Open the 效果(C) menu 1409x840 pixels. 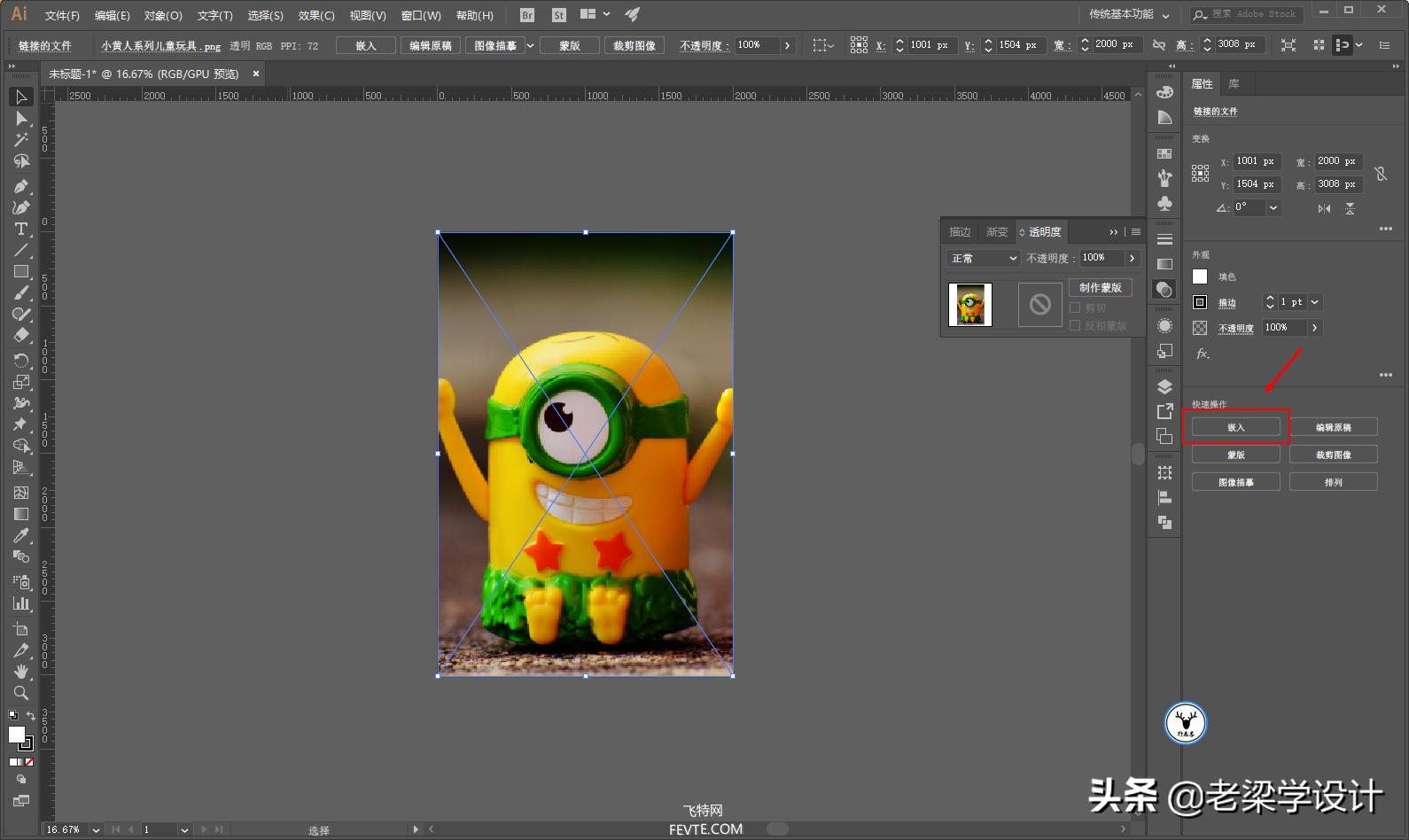point(316,15)
